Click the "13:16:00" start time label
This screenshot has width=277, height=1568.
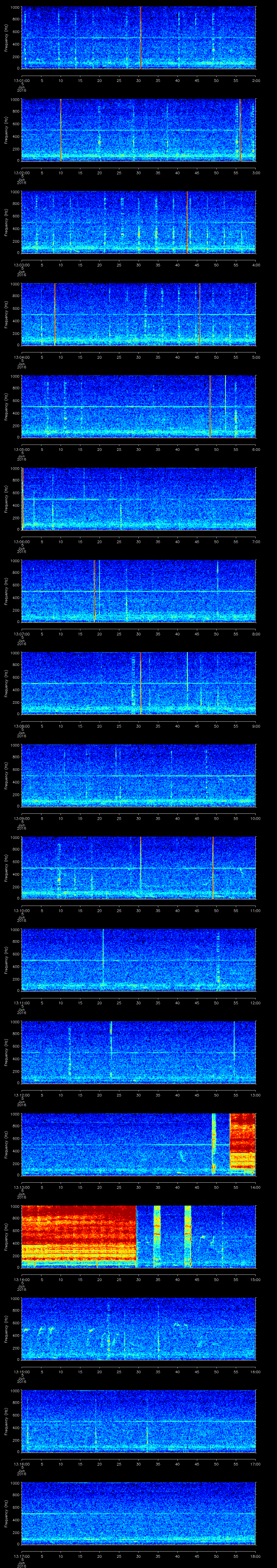[x=22, y=1464]
